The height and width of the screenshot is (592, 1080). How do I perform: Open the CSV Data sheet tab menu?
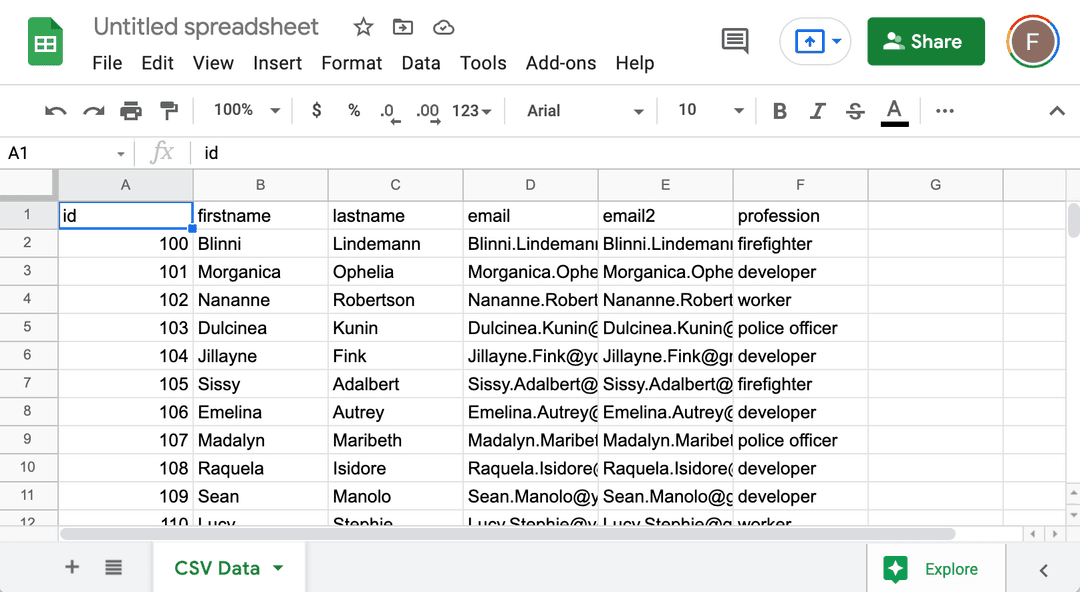(275, 566)
